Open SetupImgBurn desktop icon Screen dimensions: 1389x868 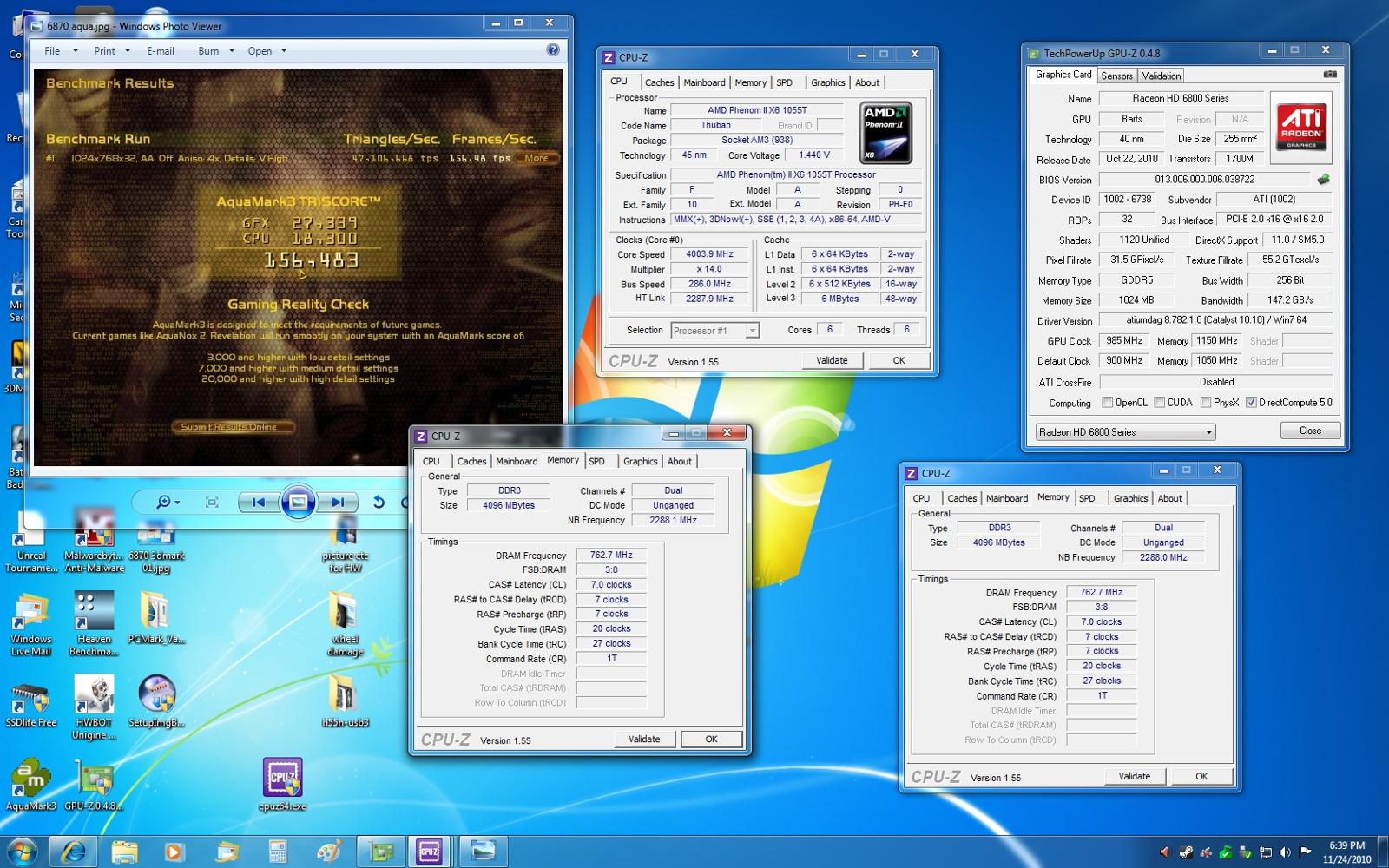[156, 701]
